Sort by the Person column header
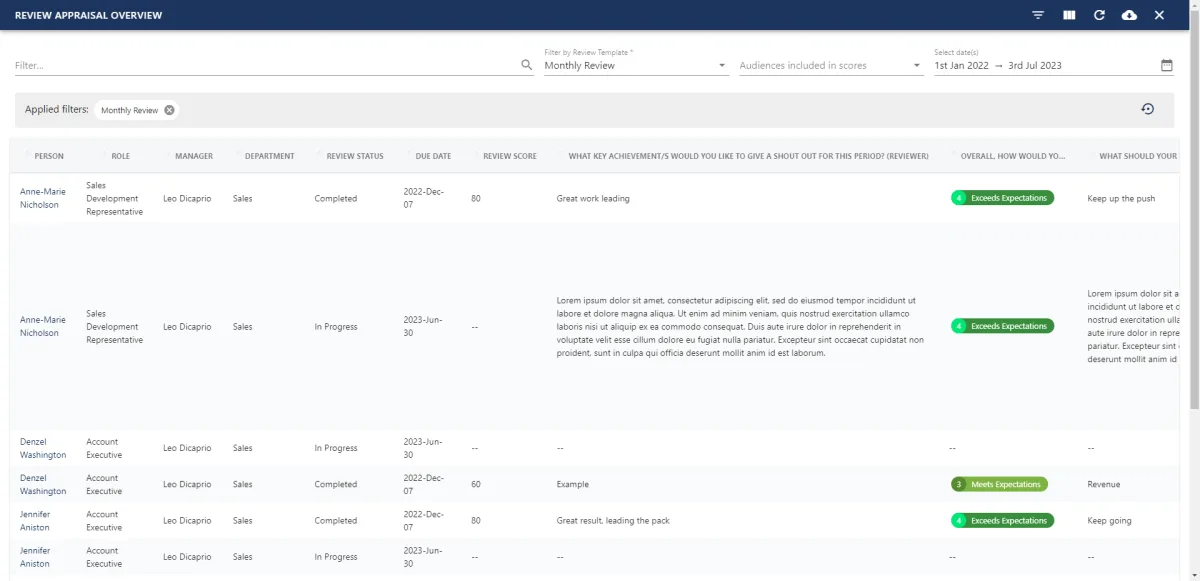The width and height of the screenshot is (1200, 581). pos(49,156)
